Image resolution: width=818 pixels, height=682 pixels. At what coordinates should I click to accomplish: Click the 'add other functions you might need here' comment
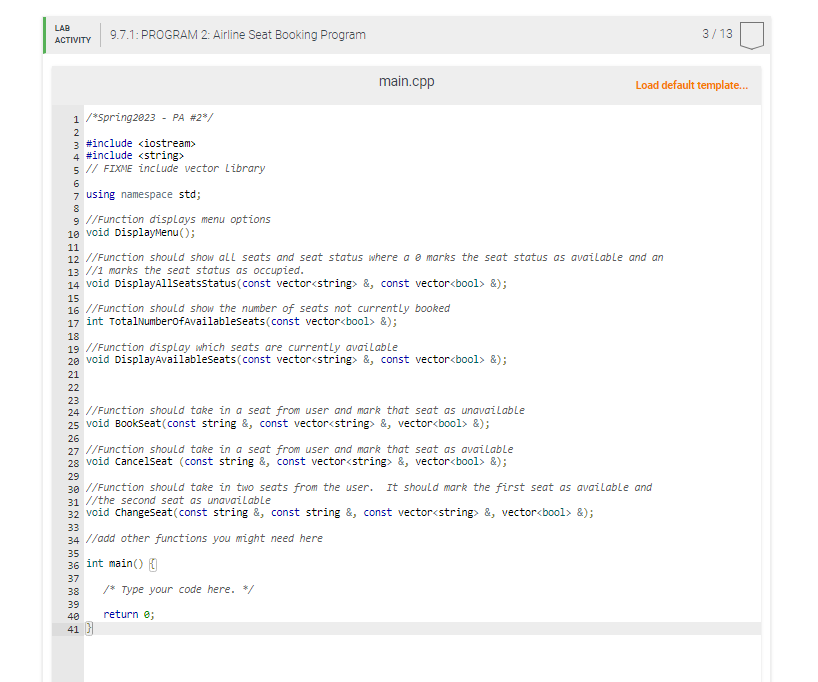point(204,539)
